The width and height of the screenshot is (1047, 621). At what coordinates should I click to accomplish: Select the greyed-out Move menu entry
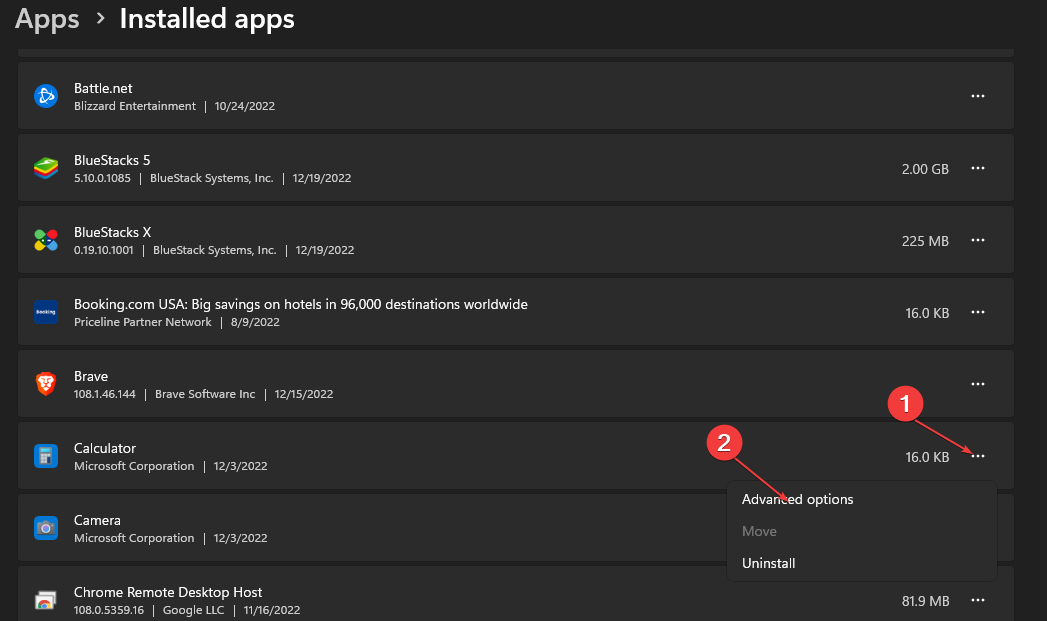tap(759, 532)
